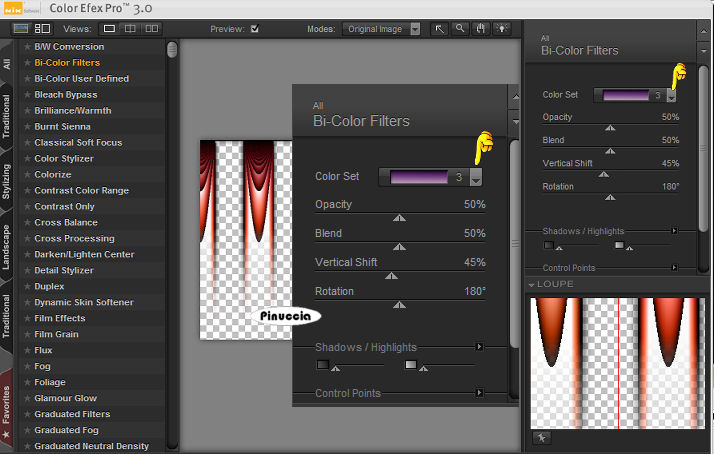Click the filter list vertical scrollbar

(x=172, y=49)
